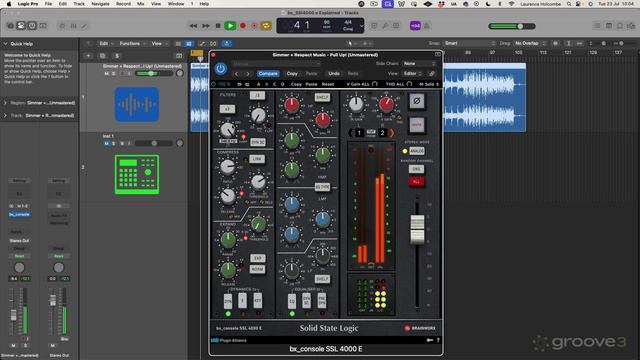Click the Plugin Alliance logo

[x=229, y=340]
